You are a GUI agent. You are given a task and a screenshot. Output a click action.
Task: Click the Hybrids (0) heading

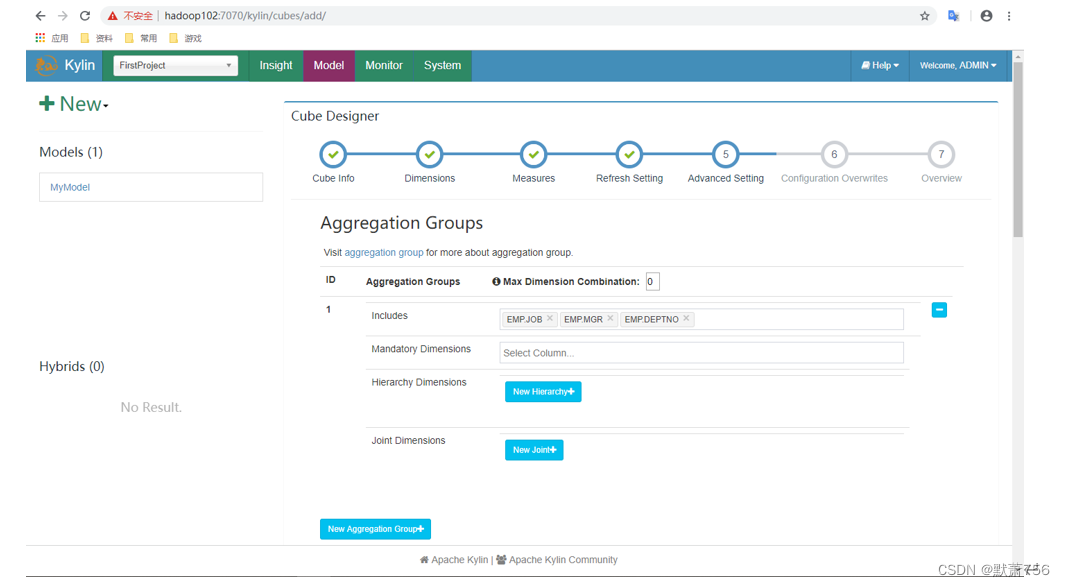(71, 366)
